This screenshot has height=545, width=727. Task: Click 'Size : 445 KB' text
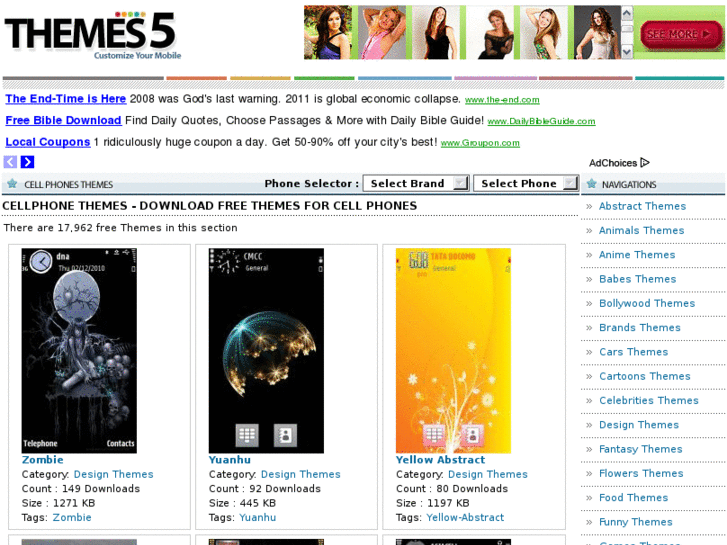pyautogui.click(x=242, y=503)
